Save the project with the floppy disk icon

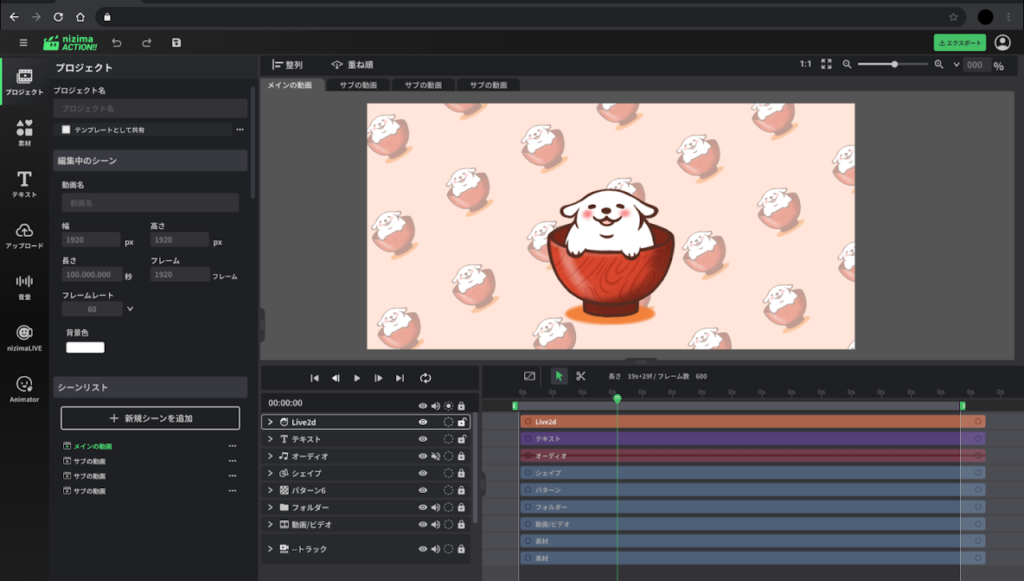[x=176, y=43]
